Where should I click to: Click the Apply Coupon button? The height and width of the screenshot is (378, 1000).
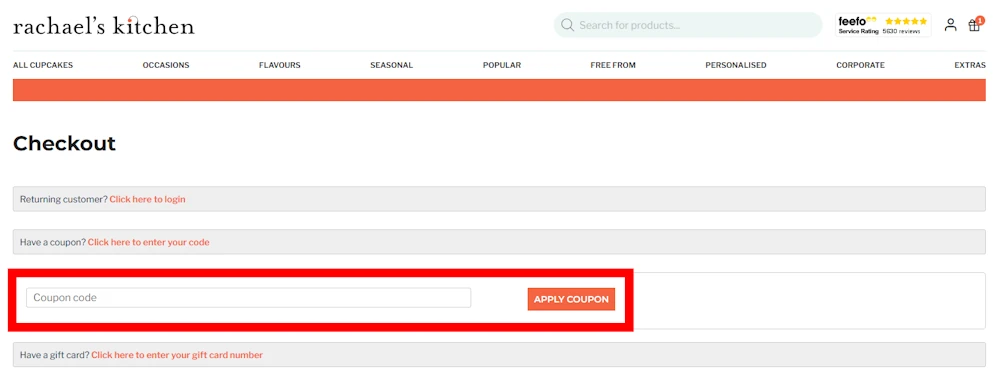571,300
